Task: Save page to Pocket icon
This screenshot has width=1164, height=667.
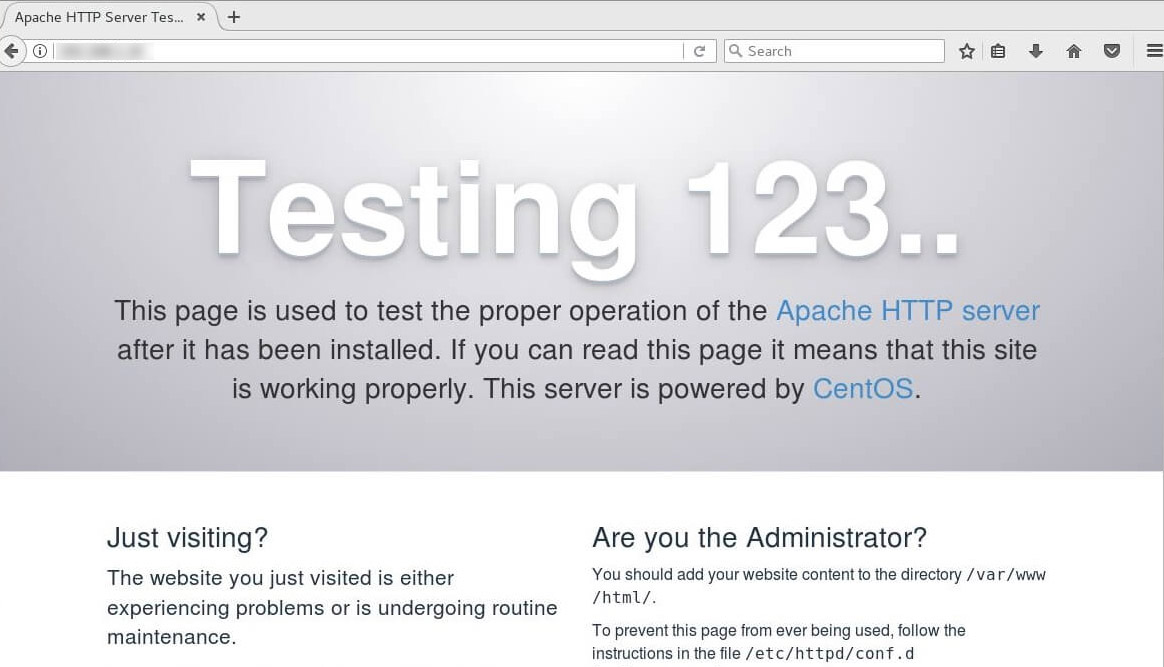Action: tap(1111, 51)
